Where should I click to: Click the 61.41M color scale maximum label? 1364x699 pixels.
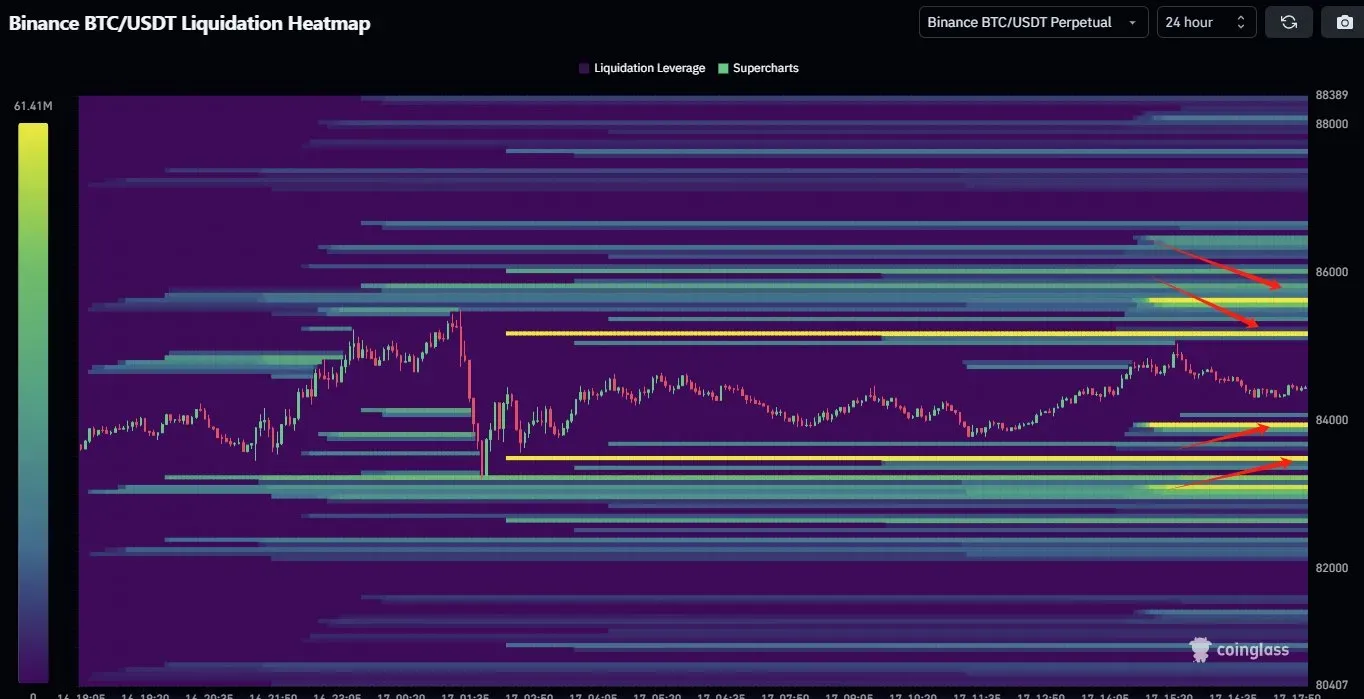(33, 105)
